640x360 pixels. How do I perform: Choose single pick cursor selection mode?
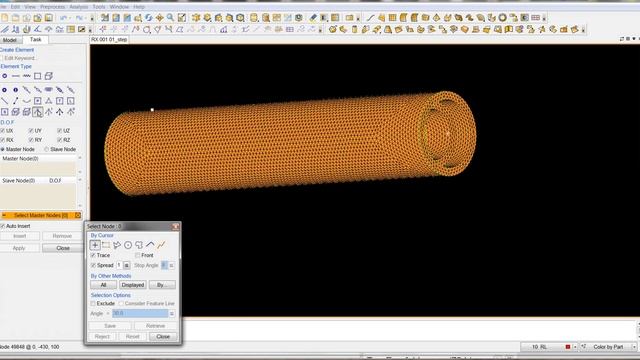click(x=95, y=245)
